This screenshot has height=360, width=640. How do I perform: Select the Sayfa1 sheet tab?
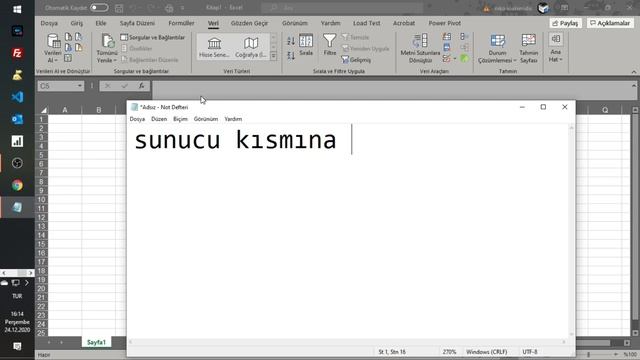[96, 342]
